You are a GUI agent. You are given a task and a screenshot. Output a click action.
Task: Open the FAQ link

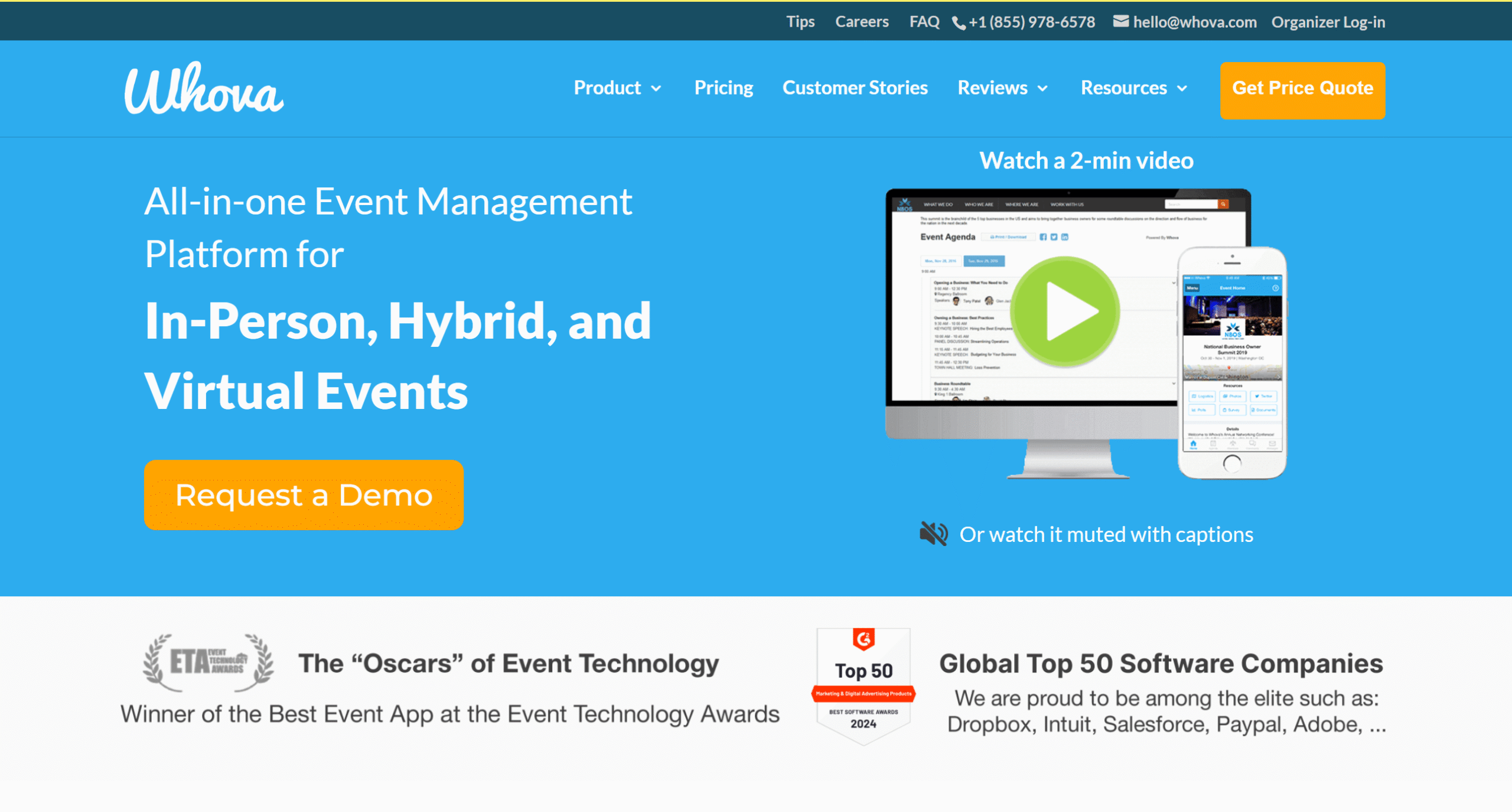click(924, 22)
